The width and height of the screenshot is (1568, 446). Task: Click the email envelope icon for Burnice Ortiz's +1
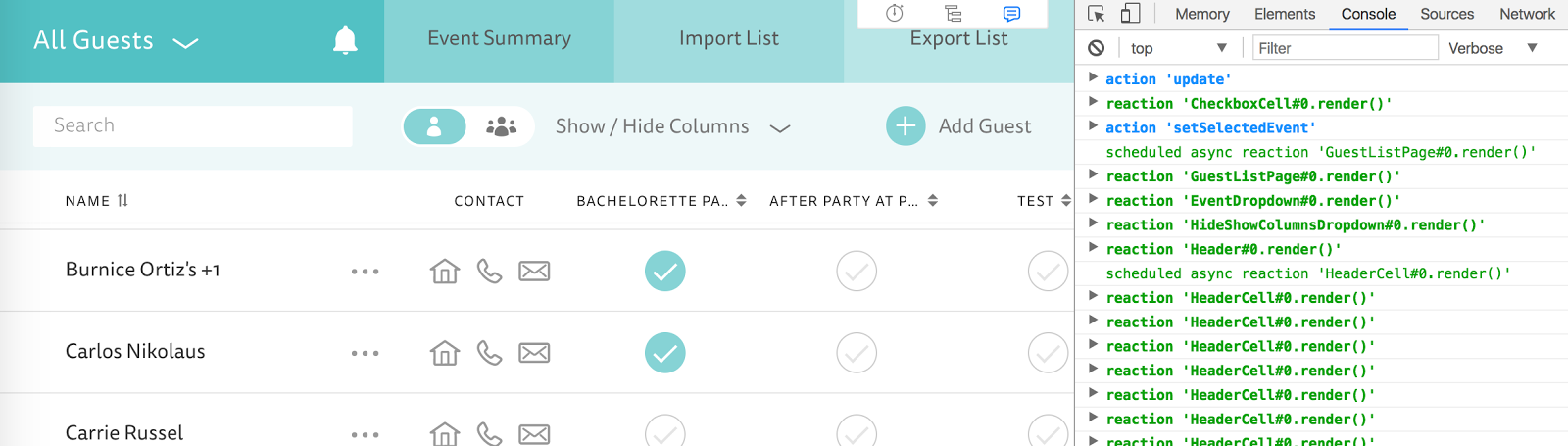tap(534, 271)
